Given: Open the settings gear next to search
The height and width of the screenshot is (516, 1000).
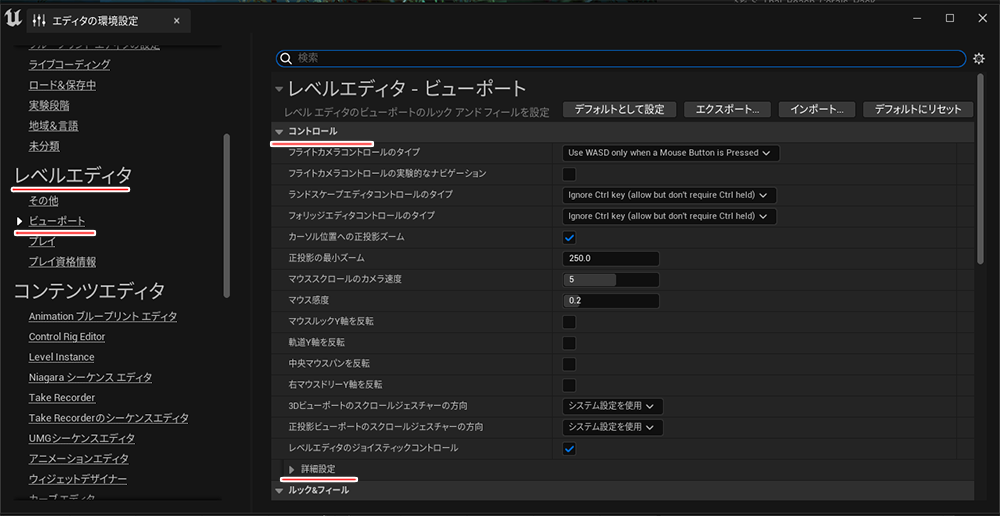Looking at the screenshot, I should 979,59.
